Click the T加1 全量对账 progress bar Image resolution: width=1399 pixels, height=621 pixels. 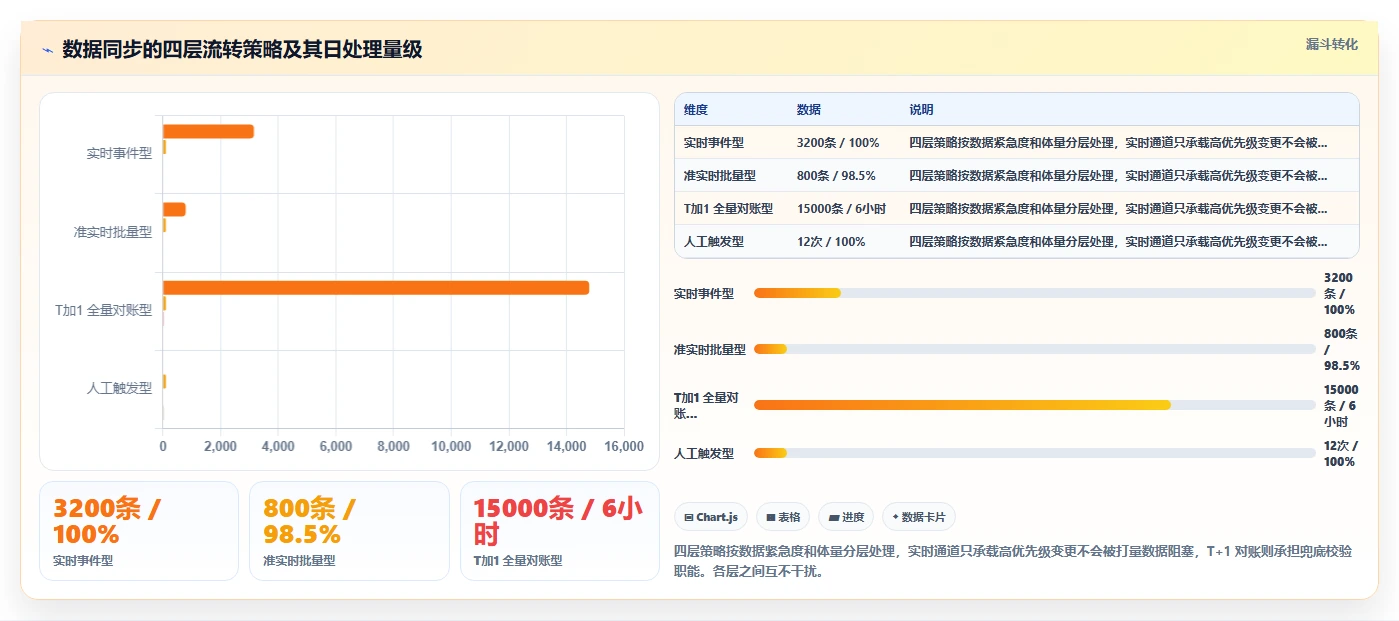(x=1035, y=405)
